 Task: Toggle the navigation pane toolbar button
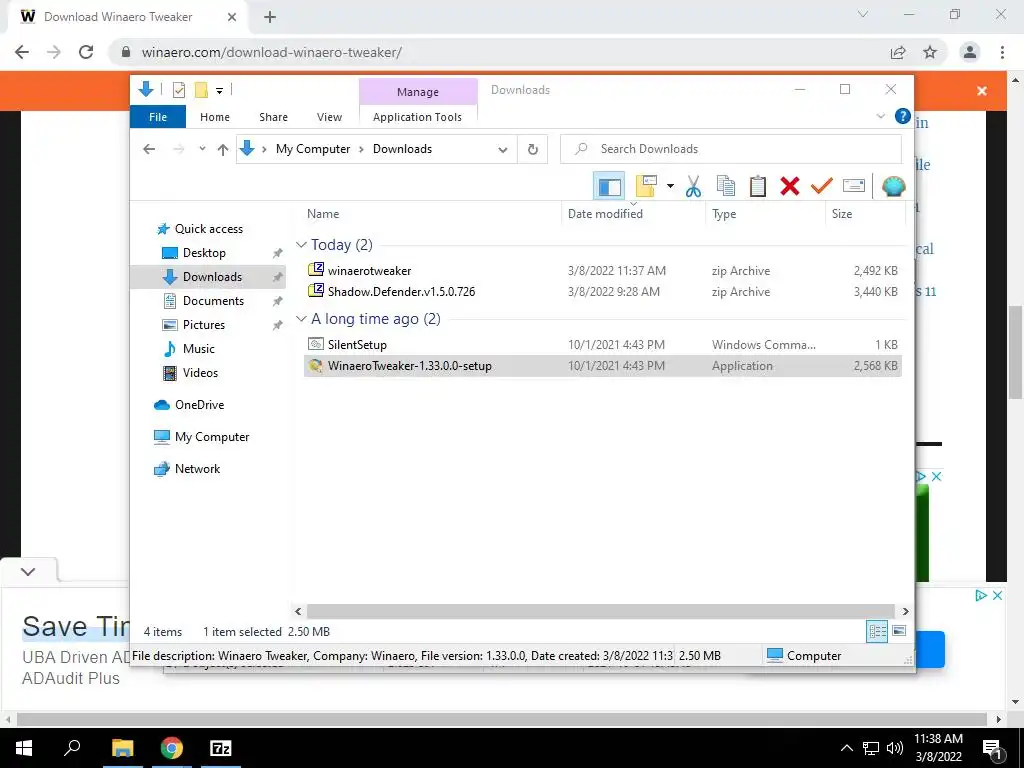[609, 187]
